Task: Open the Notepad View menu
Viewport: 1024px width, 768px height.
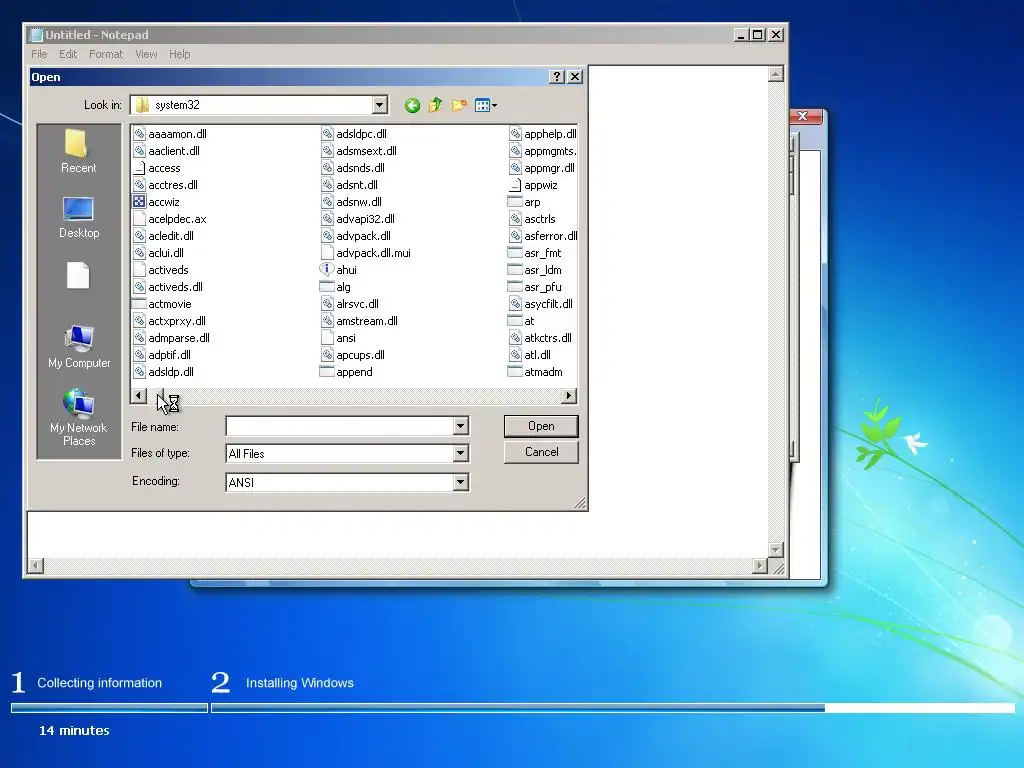Action: click(x=146, y=54)
